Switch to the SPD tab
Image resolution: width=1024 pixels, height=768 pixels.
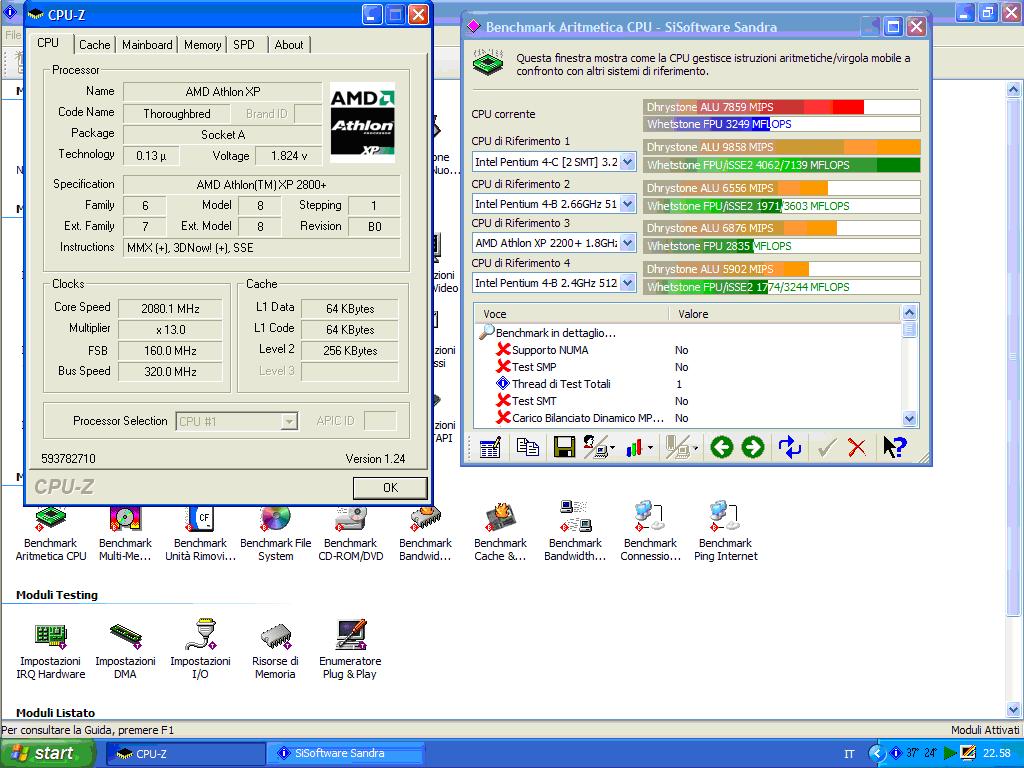244,45
